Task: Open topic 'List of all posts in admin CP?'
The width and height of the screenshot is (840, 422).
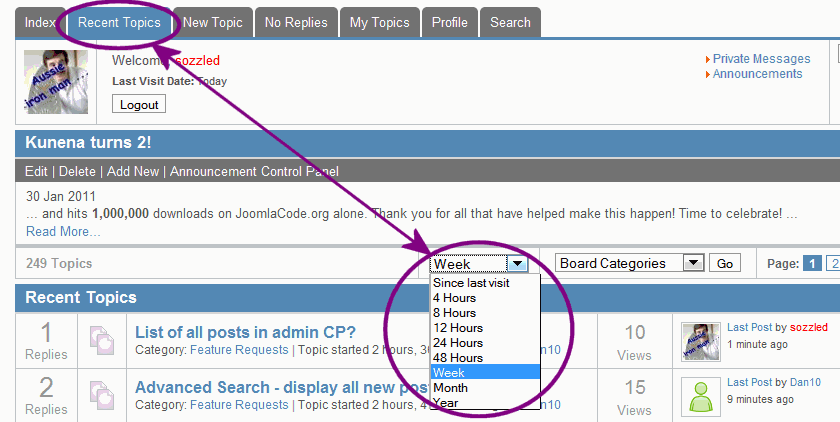Action: pos(245,332)
